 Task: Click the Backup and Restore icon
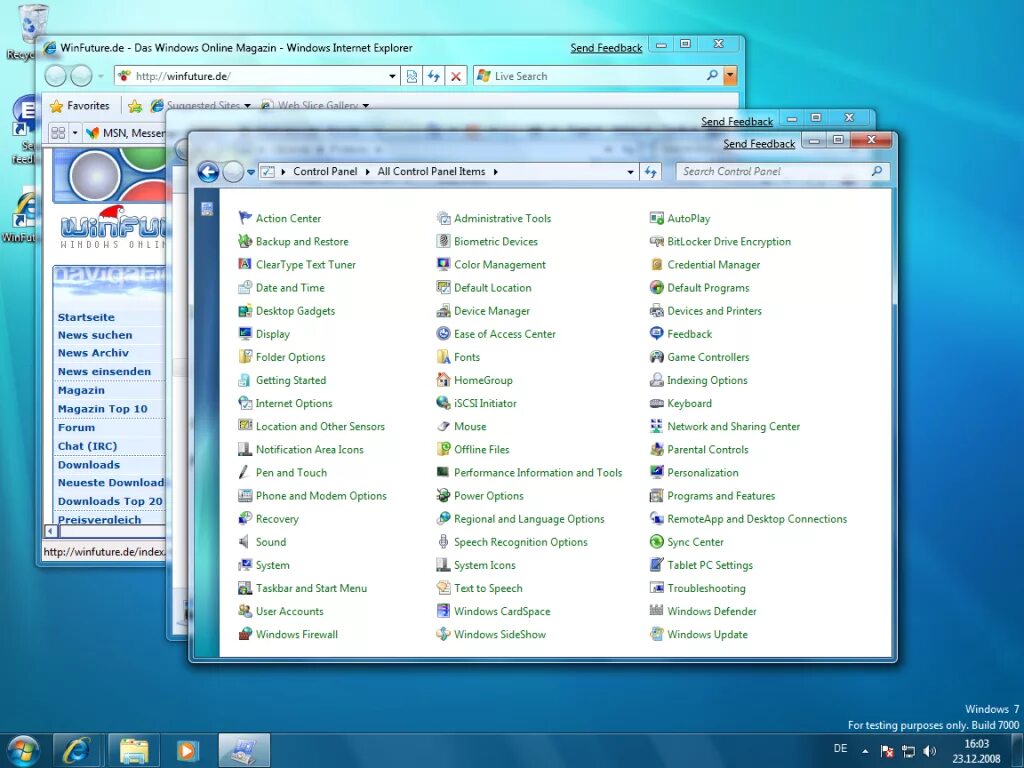(x=245, y=242)
